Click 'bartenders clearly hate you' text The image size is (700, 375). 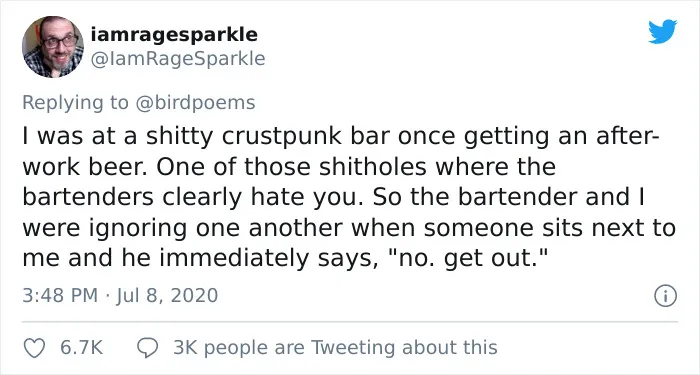[x=190, y=199]
